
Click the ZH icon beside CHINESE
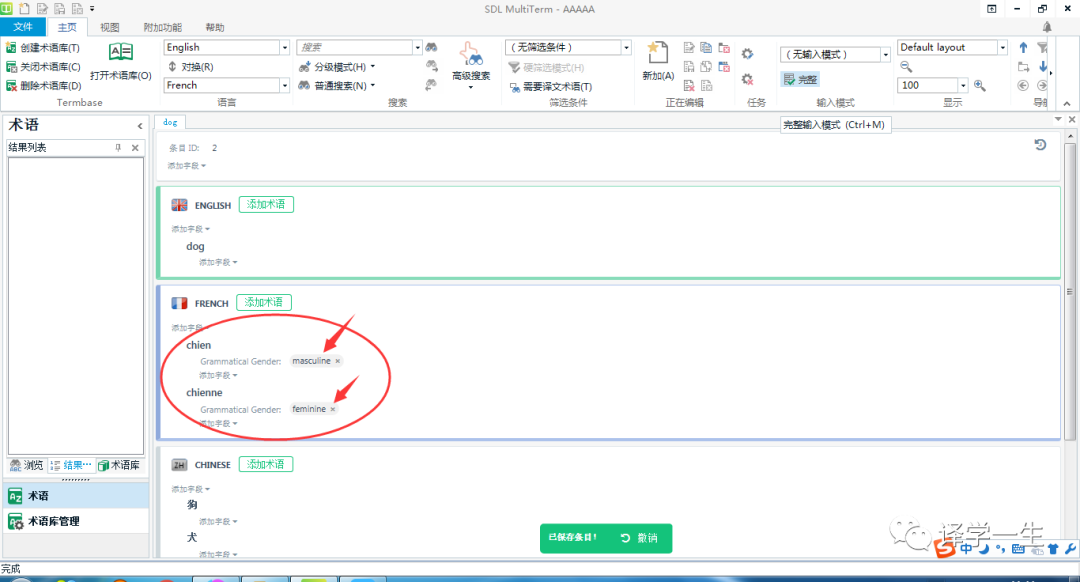(x=179, y=465)
